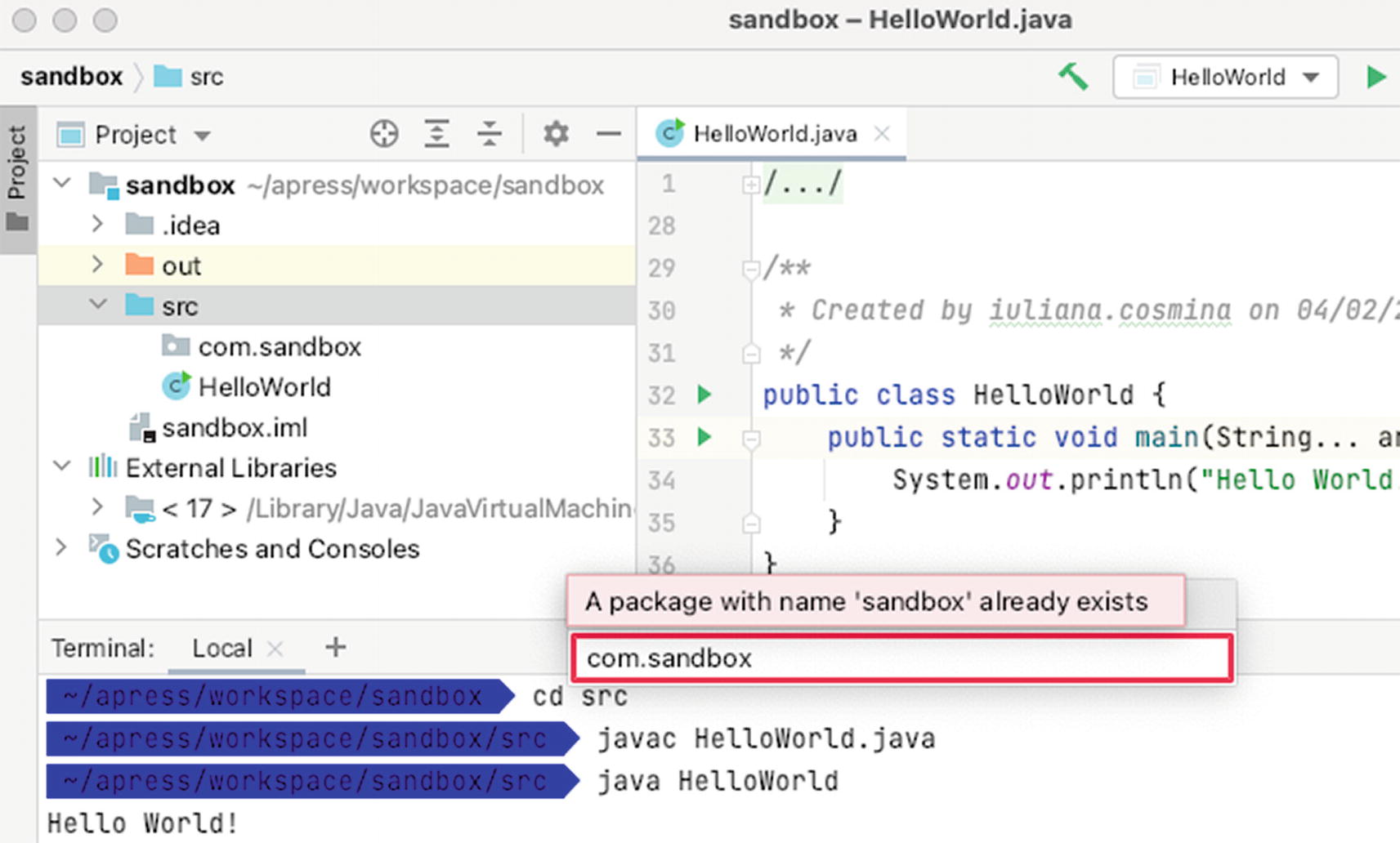Hide the Project panel with the minus icon
1400x843 pixels.
609,133
